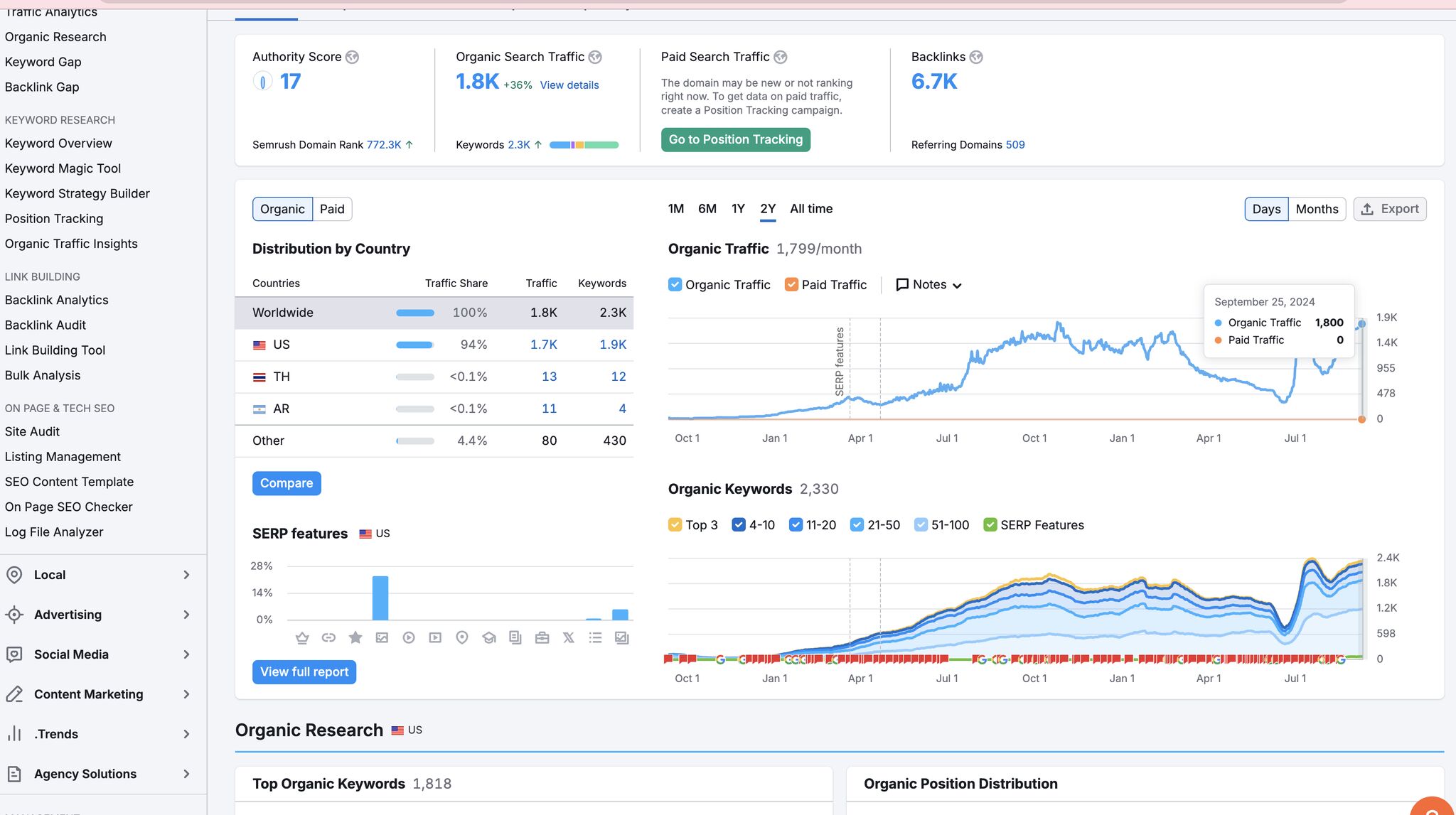Screen dimensions: 1456x815
Task: Click Go to Position Tracking button
Action: (x=736, y=139)
